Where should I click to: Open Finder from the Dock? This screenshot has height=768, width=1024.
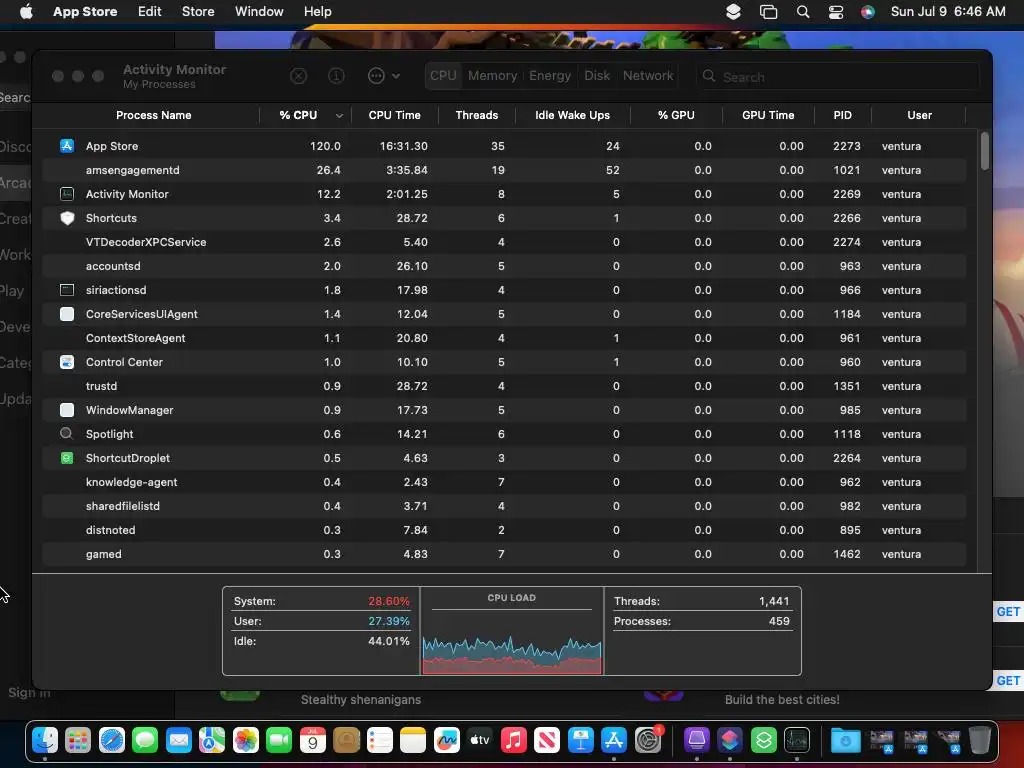[45, 740]
